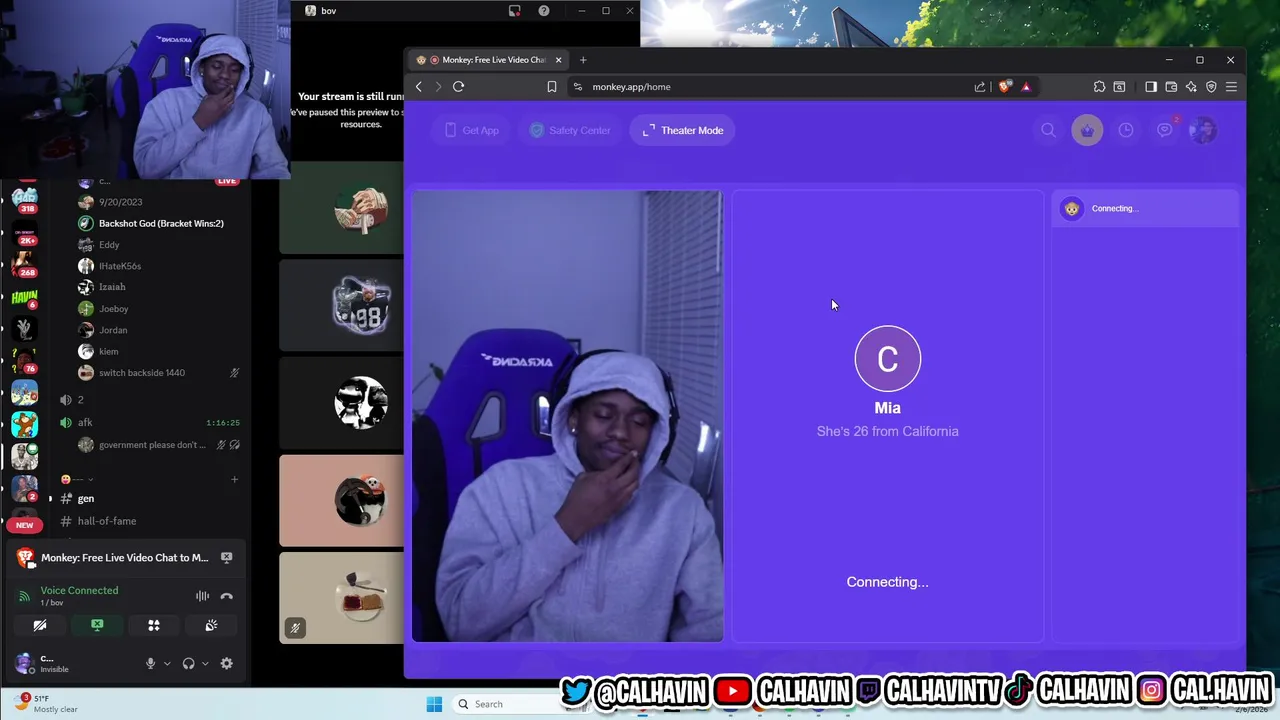Open the browser extensions puzzle icon
1280x720 pixels.
1099,87
